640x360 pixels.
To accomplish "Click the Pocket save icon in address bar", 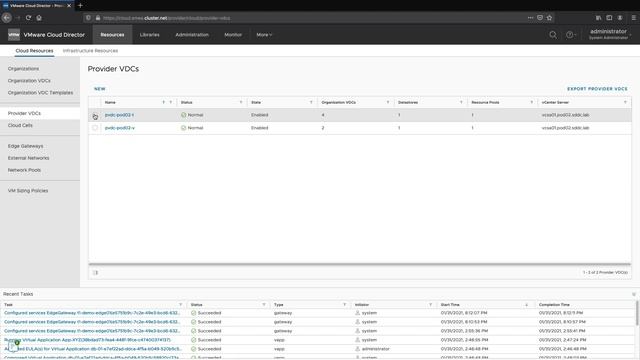I will (x=540, y=18).
